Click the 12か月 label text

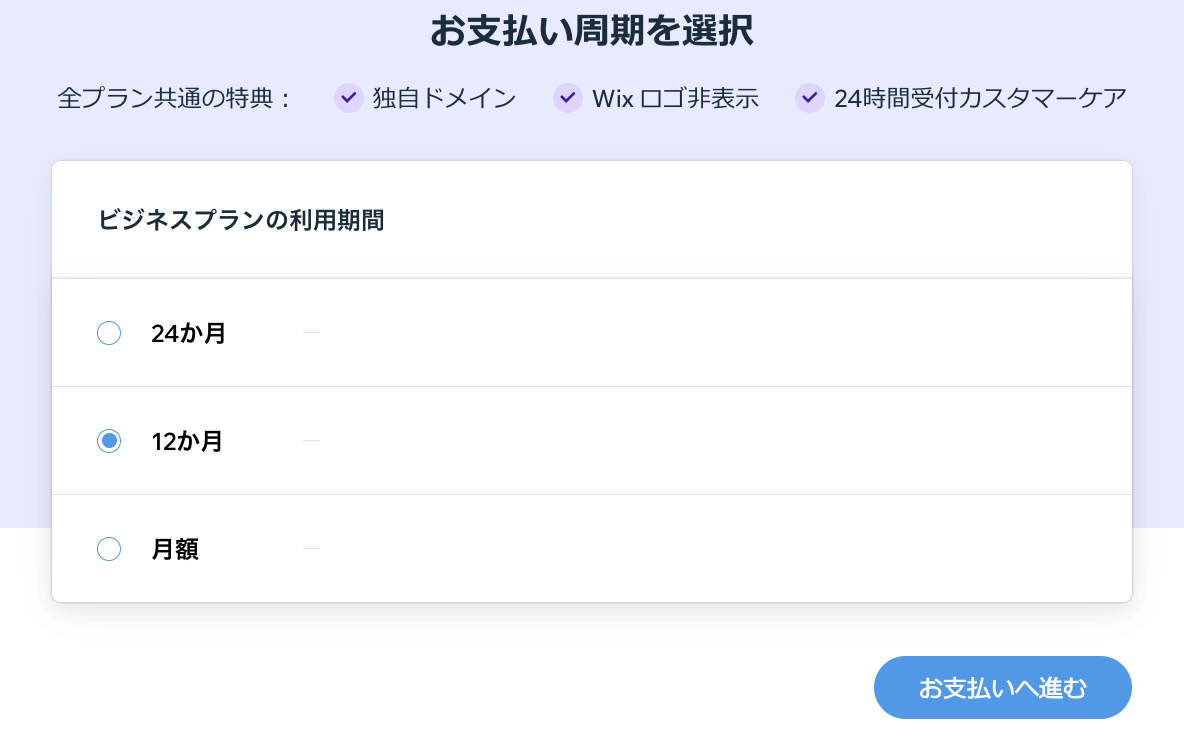coord(187,441)
